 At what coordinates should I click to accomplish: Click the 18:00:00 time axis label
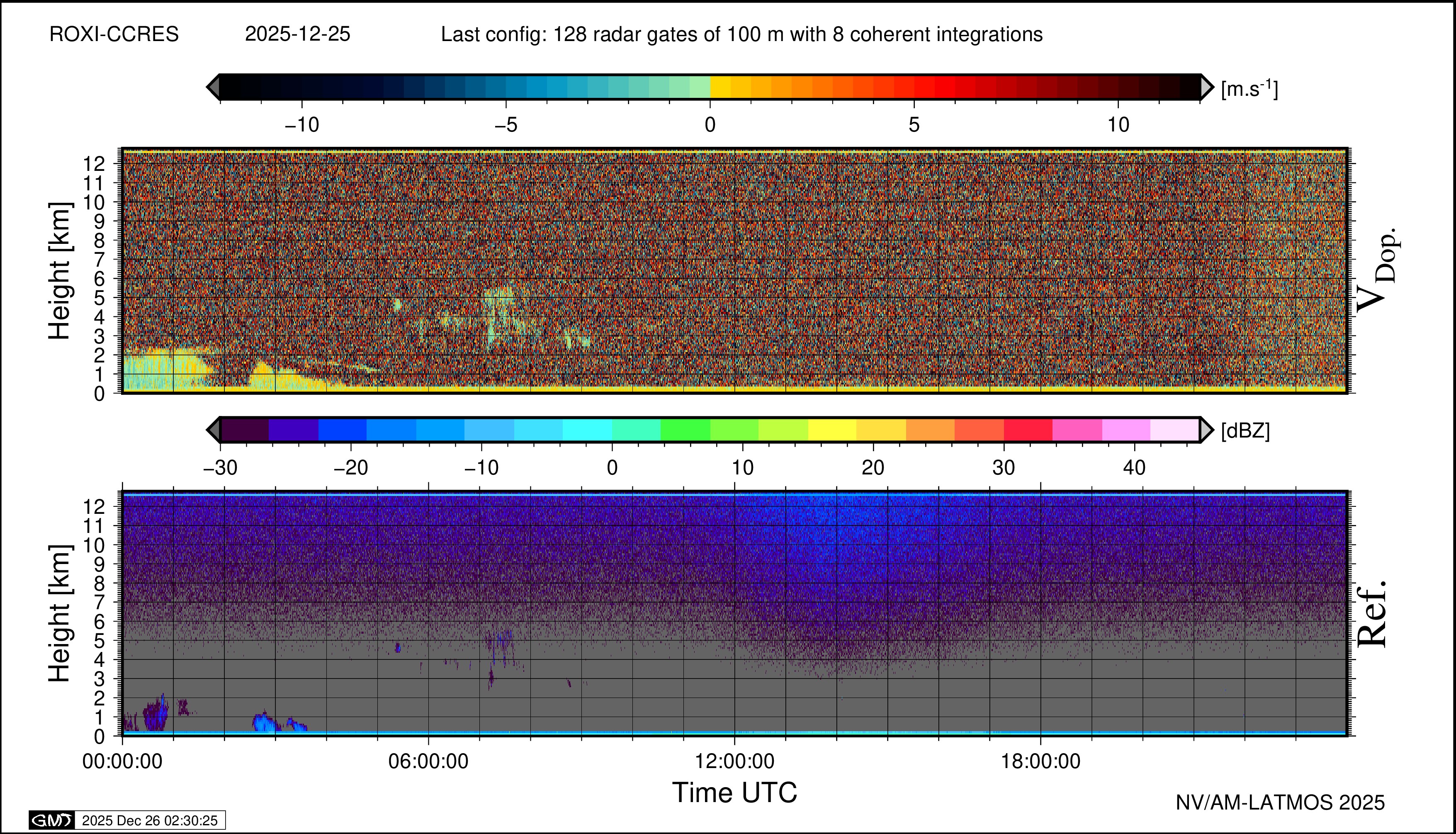pos(1041,761)
